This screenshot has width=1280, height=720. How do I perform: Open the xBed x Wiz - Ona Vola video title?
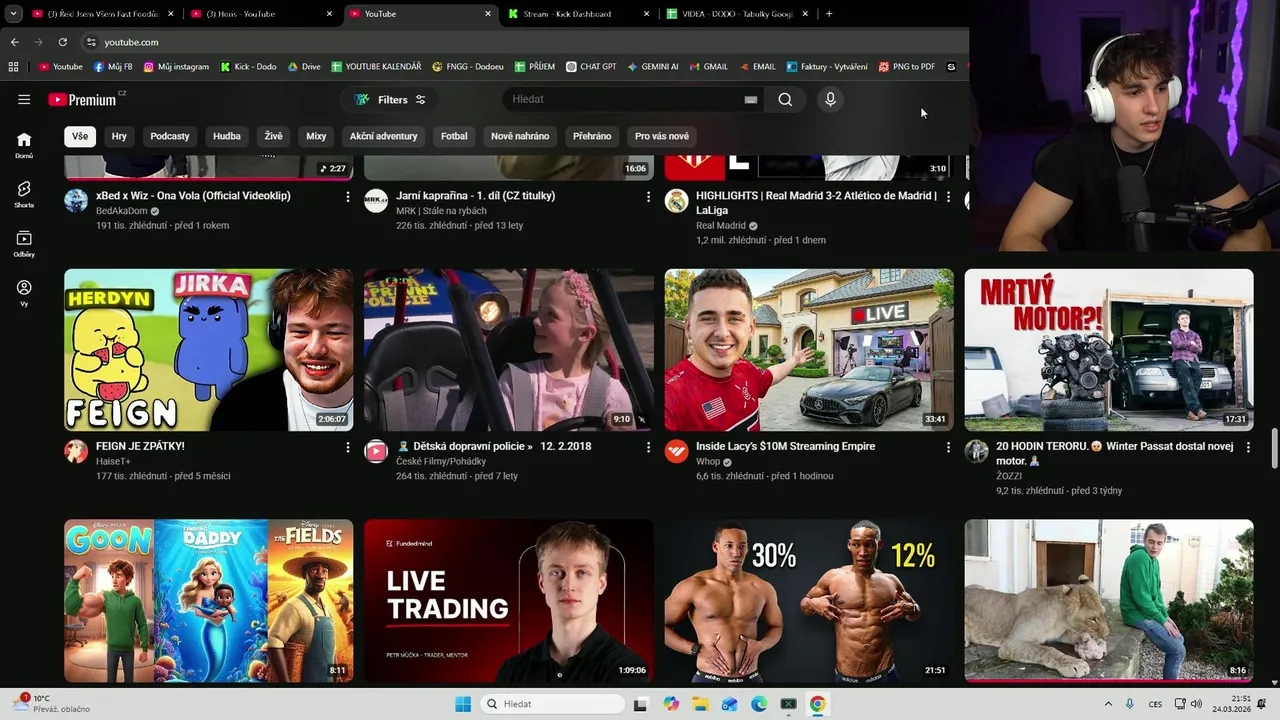pyautogui.click(x=193, y=196)
